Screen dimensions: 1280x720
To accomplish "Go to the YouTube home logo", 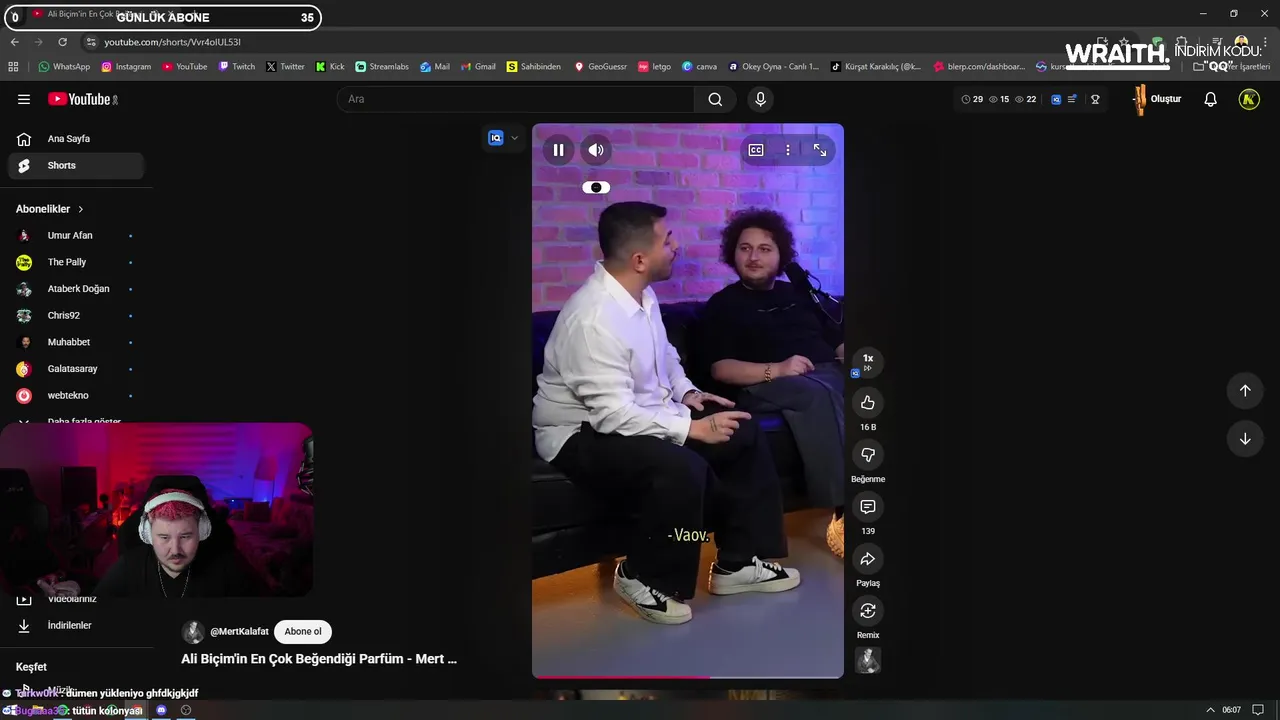I will coord(82,99).
